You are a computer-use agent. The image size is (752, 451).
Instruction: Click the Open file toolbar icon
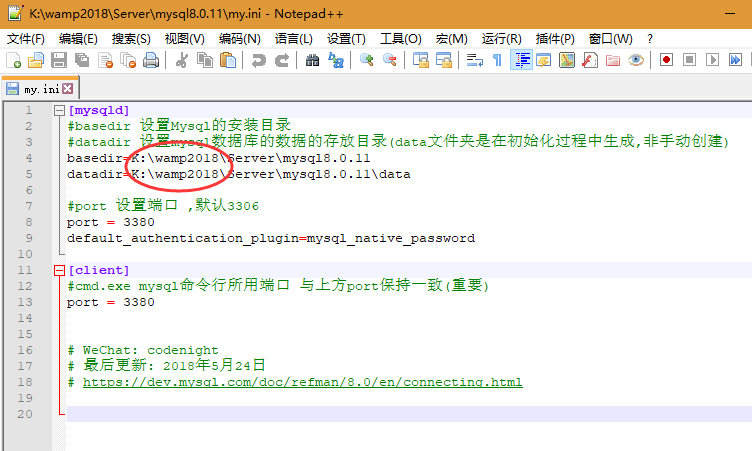point(36,60)
